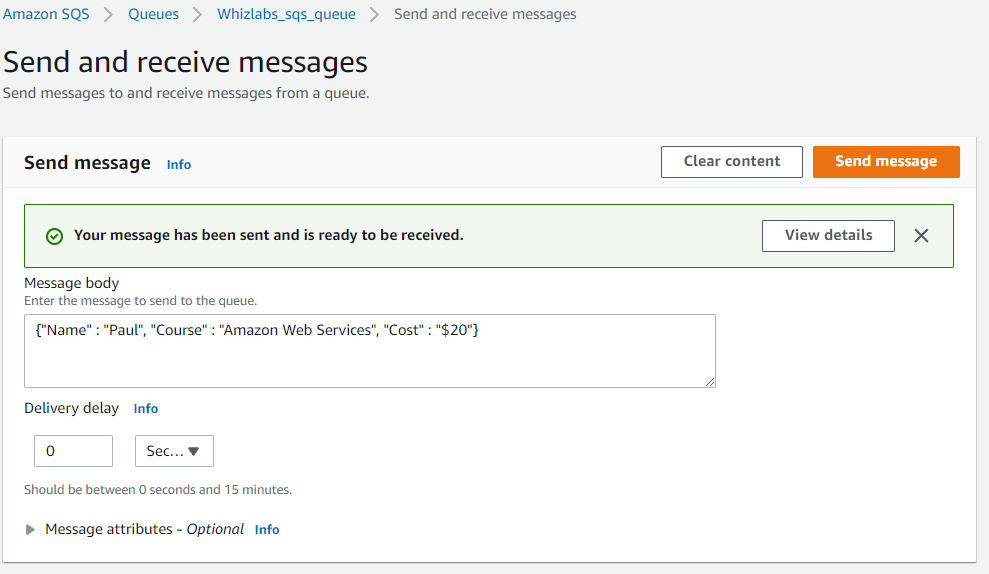Open the Queues breadcrumb link
Screen dimensions: 989x574
[x=153, y=14]
